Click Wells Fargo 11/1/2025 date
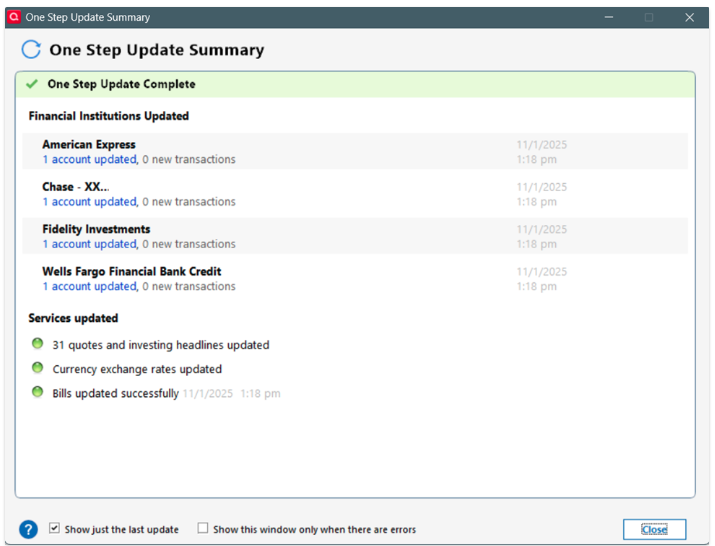The image size is (715, 546). [542, 271]
